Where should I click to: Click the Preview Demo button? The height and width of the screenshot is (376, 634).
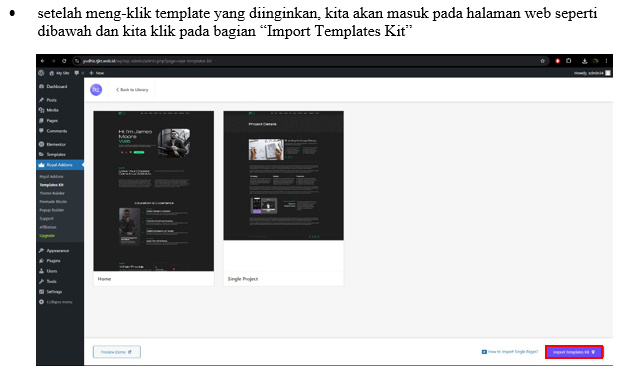[x=117, y=352]
